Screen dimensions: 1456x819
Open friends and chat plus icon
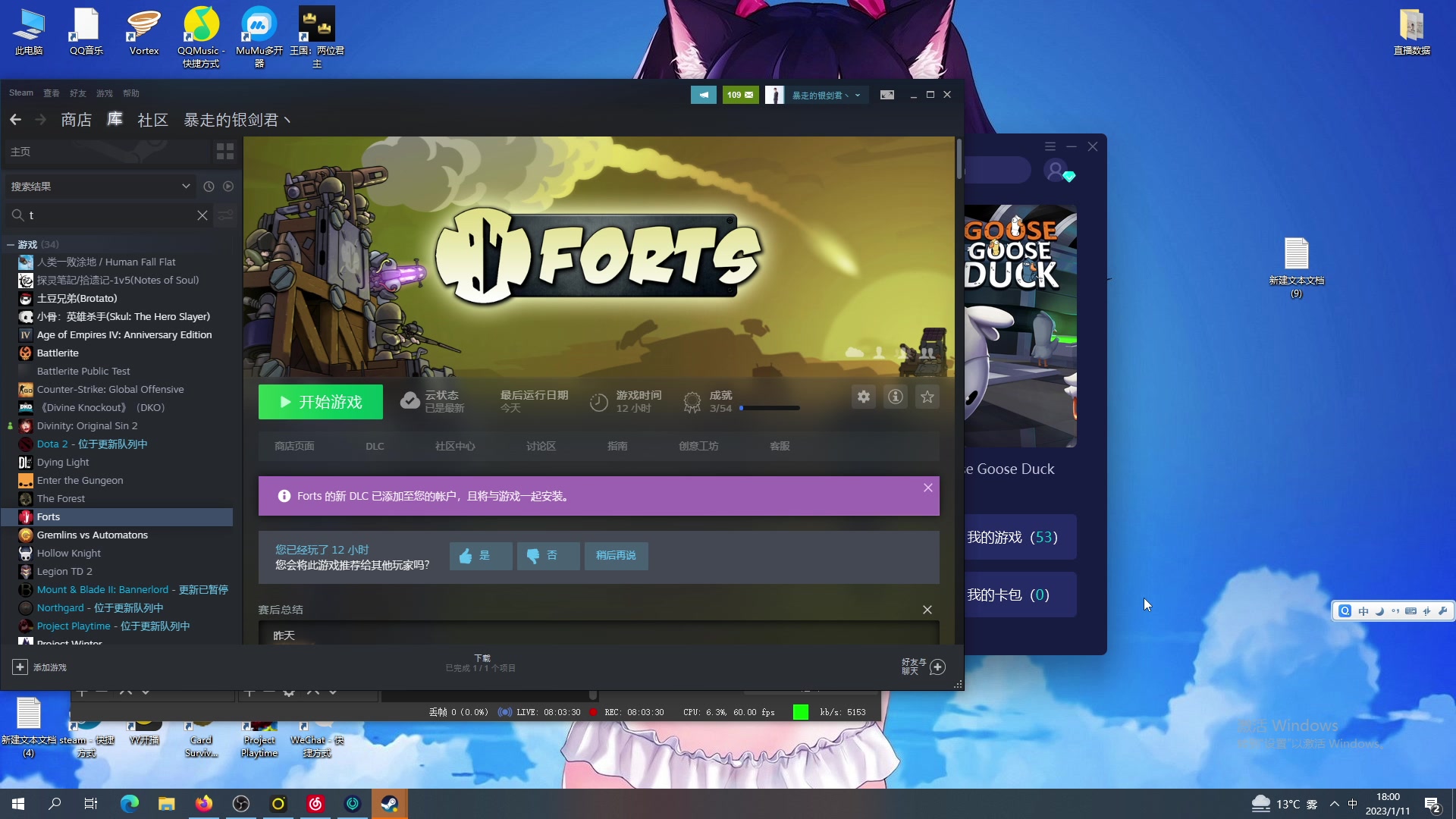click(x=937, y=667)
